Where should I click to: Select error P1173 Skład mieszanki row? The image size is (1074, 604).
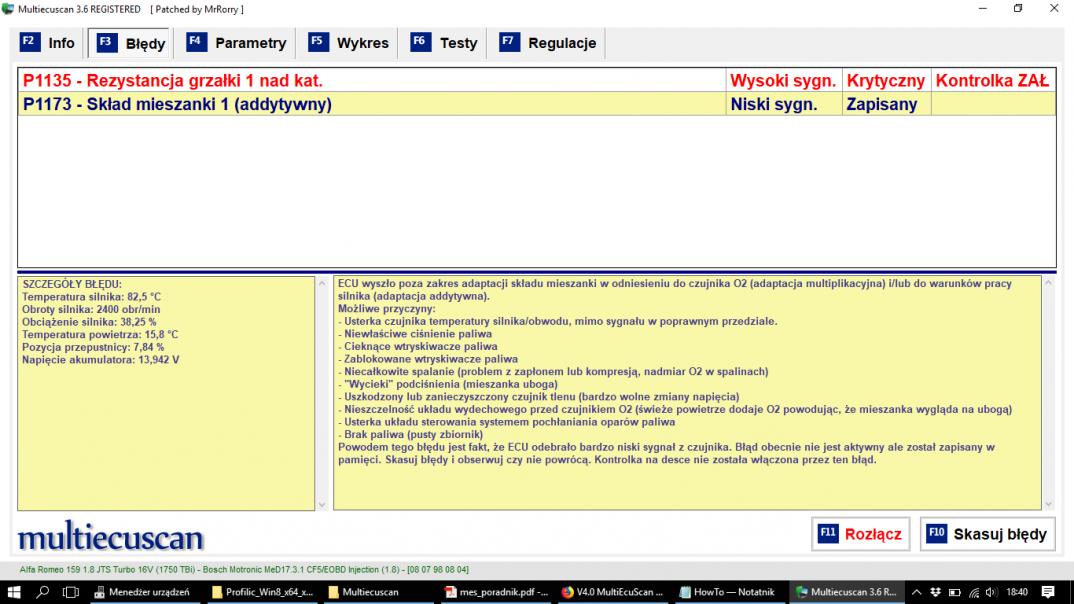(x=537, y=104)
